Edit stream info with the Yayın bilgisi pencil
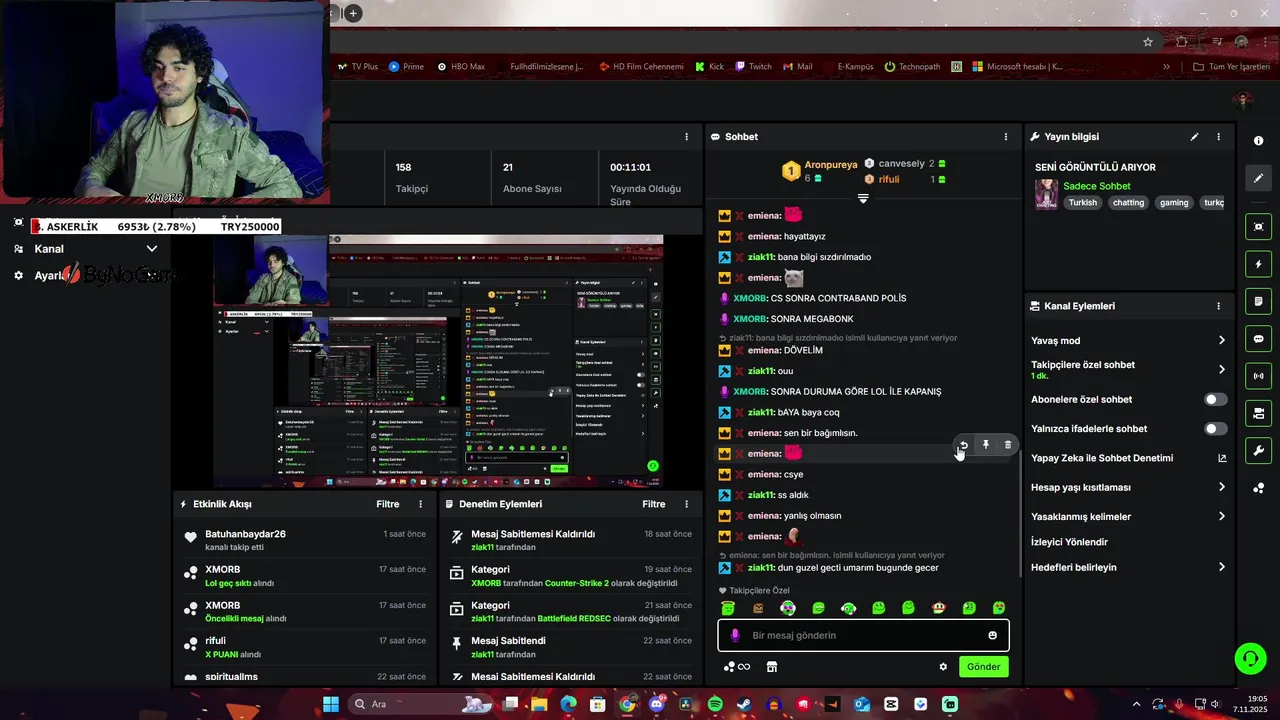Image resolution: width=1280 pixels, height=720 pixels. (x=1194, y=137)
